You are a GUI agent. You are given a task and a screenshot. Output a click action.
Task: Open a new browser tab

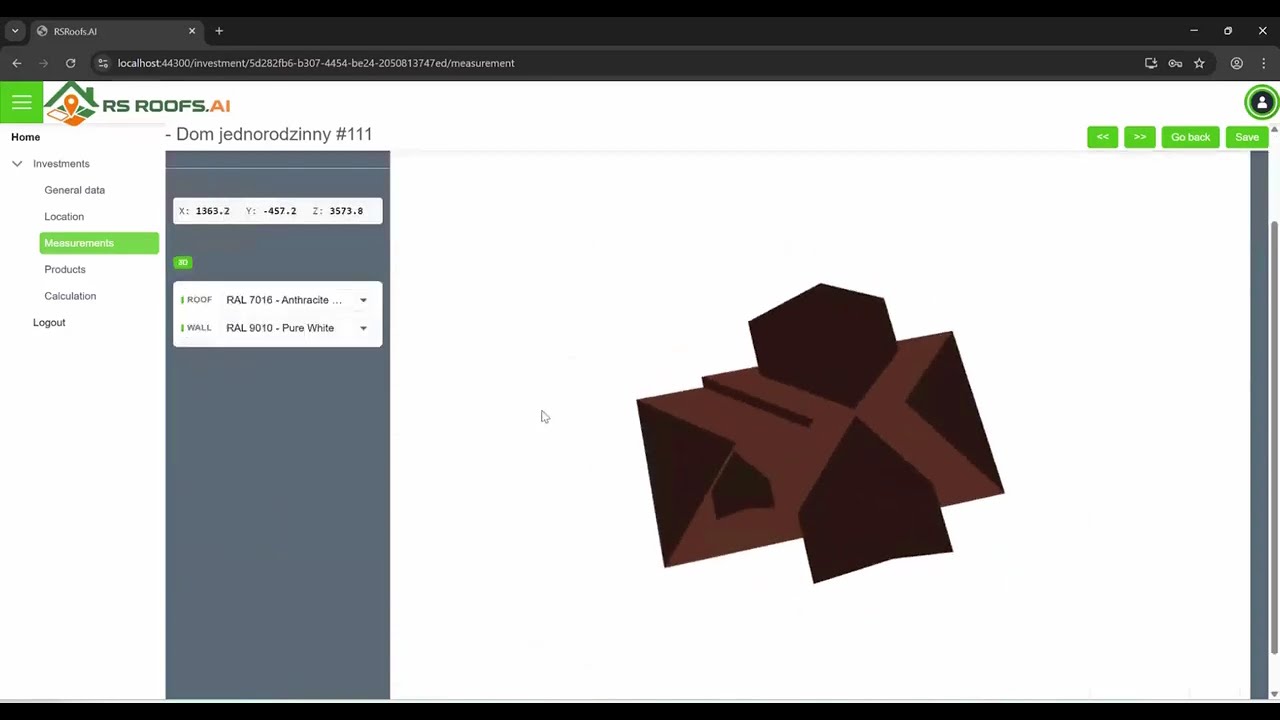(219, 31)
